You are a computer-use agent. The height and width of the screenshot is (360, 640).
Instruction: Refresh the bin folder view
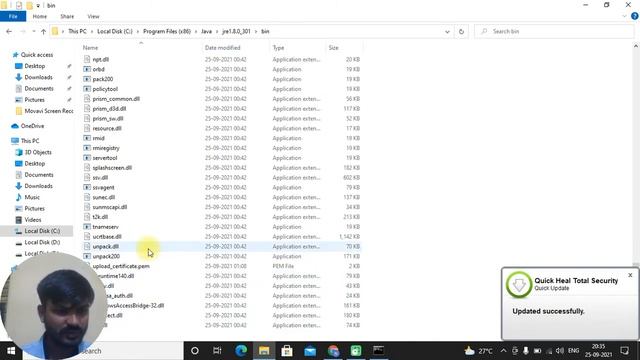point(461,31)
